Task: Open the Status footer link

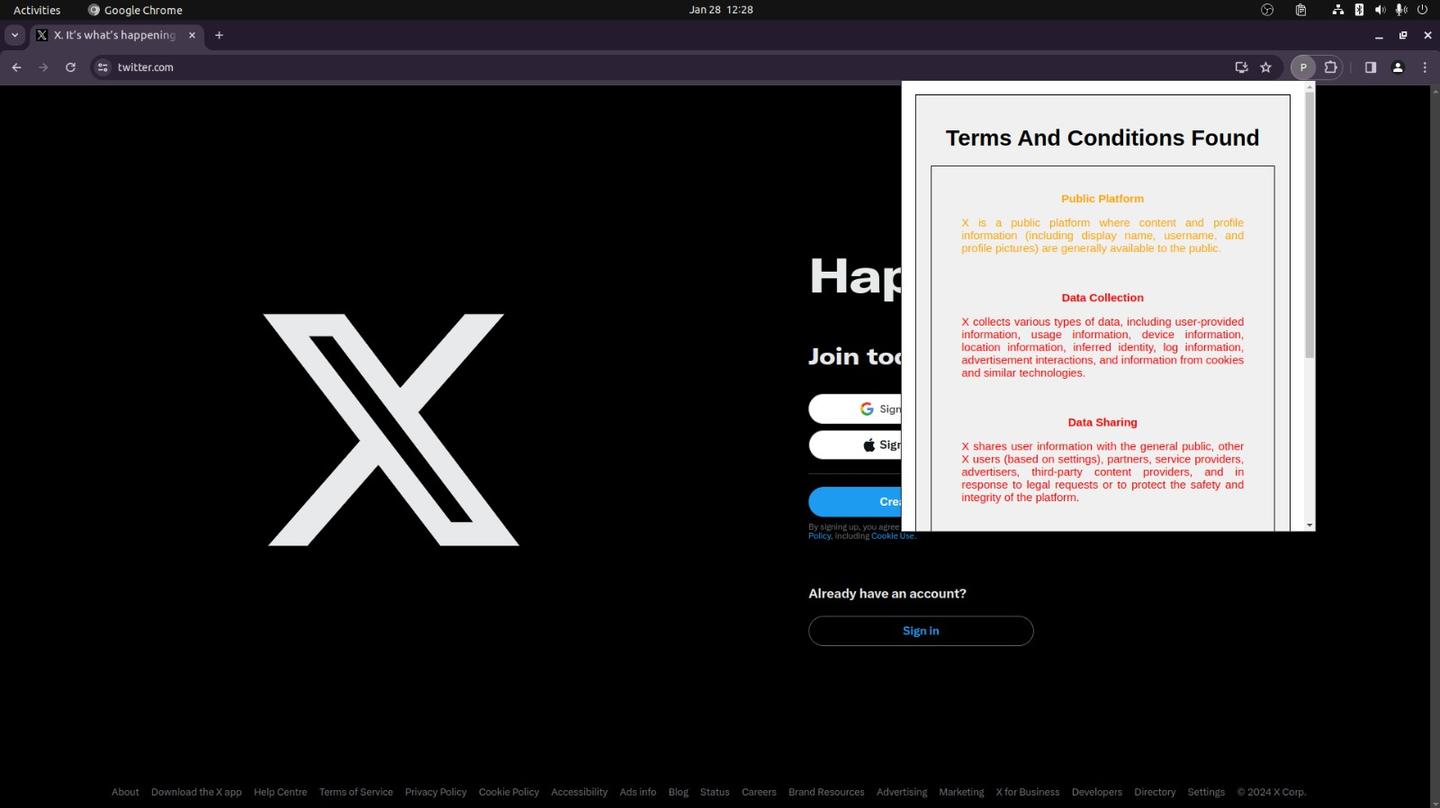Action: tap(715, 792)
